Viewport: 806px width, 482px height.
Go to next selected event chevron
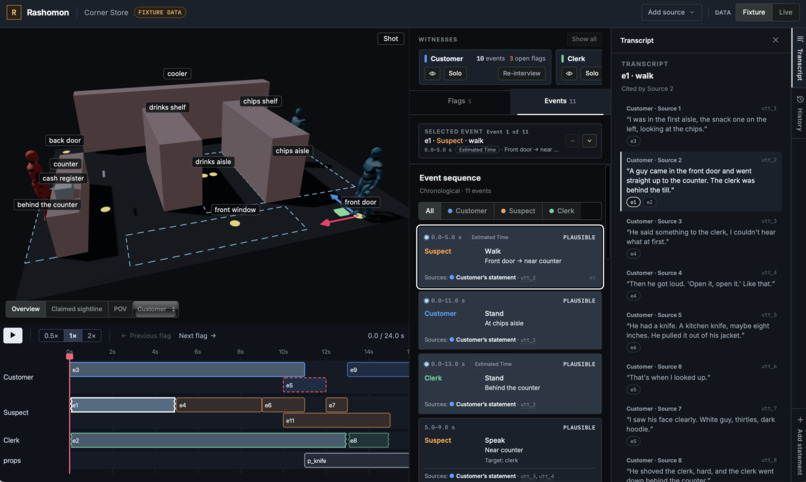click(x=589, y=141)
